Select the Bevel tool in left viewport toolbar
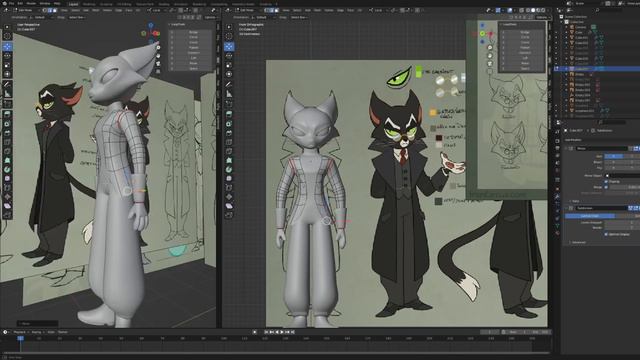This screenshot has height=360, width=640. [x=7, y=133]
